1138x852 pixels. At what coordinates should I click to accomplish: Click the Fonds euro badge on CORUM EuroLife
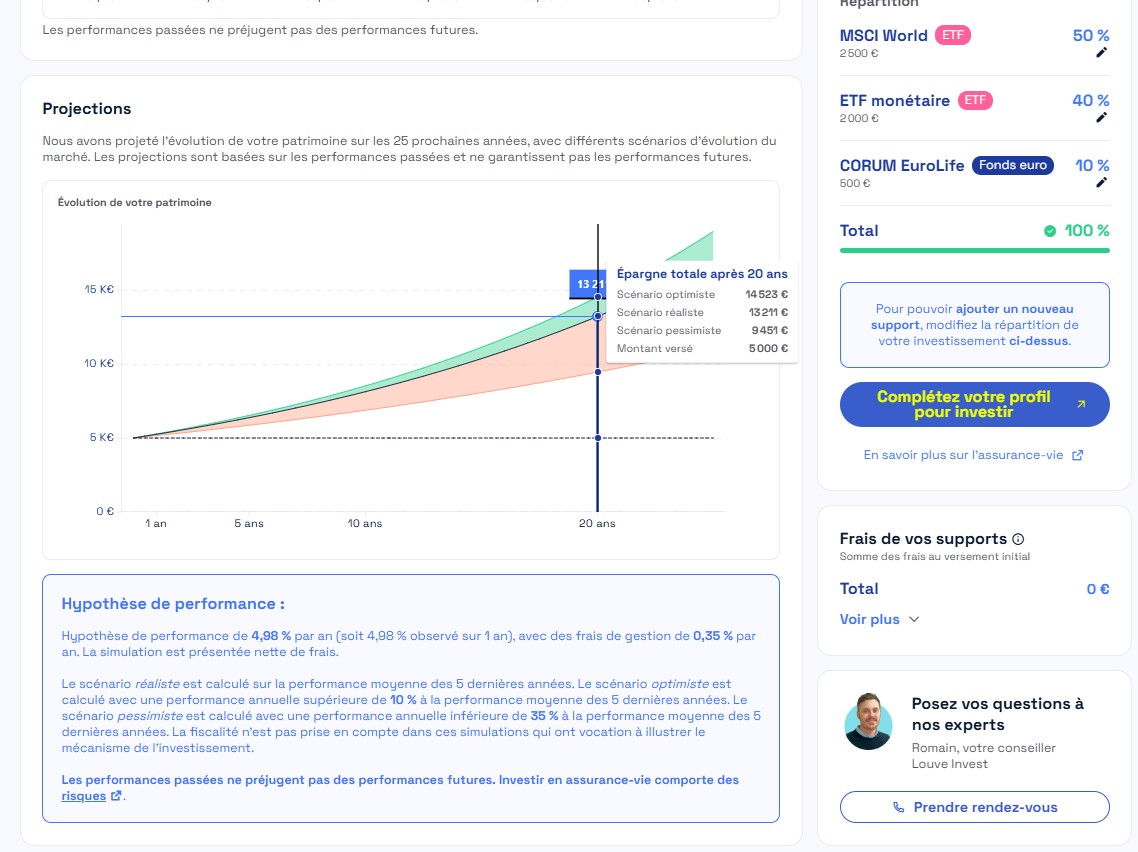pyautogui.click(x=1012, y=165)
